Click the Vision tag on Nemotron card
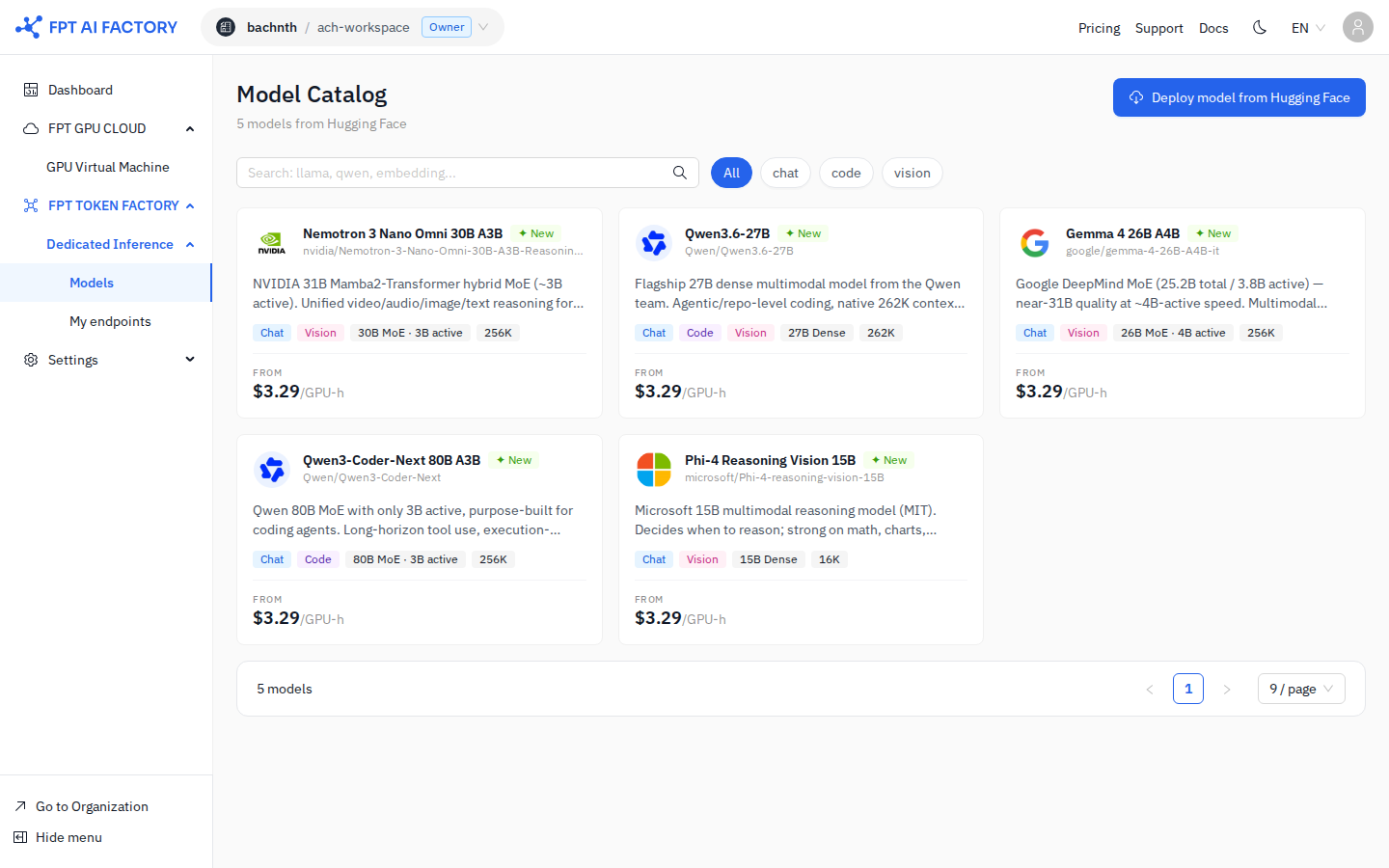 [320, 333]
